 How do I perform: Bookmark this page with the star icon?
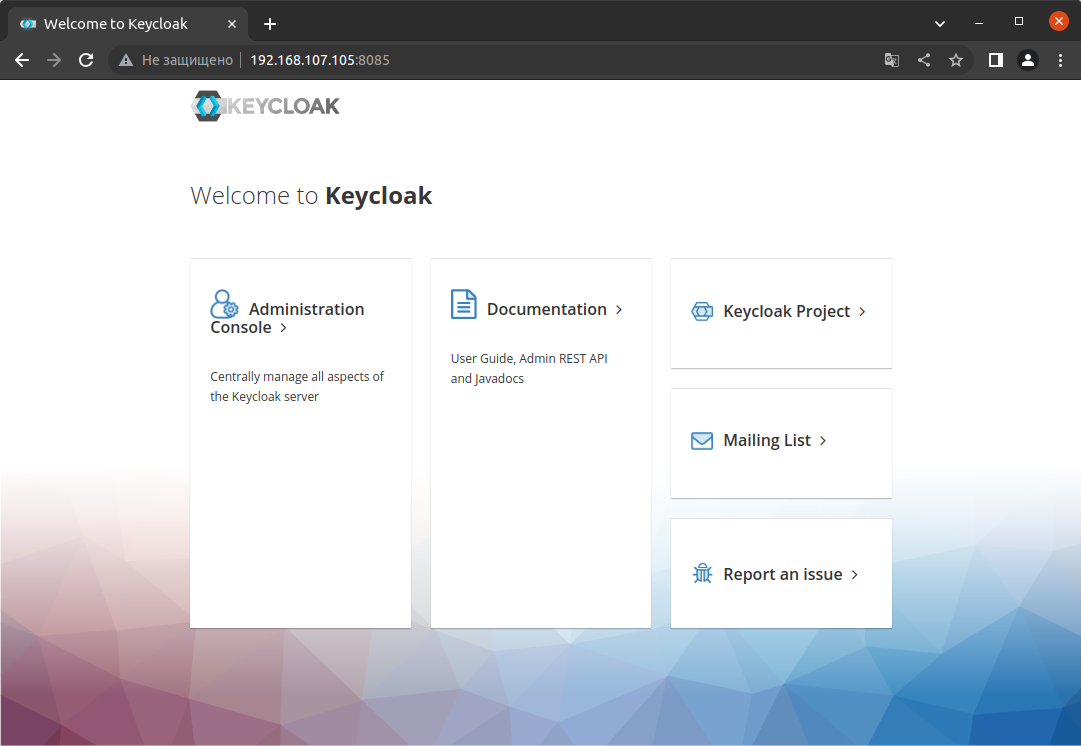click(x=956, y=60)
